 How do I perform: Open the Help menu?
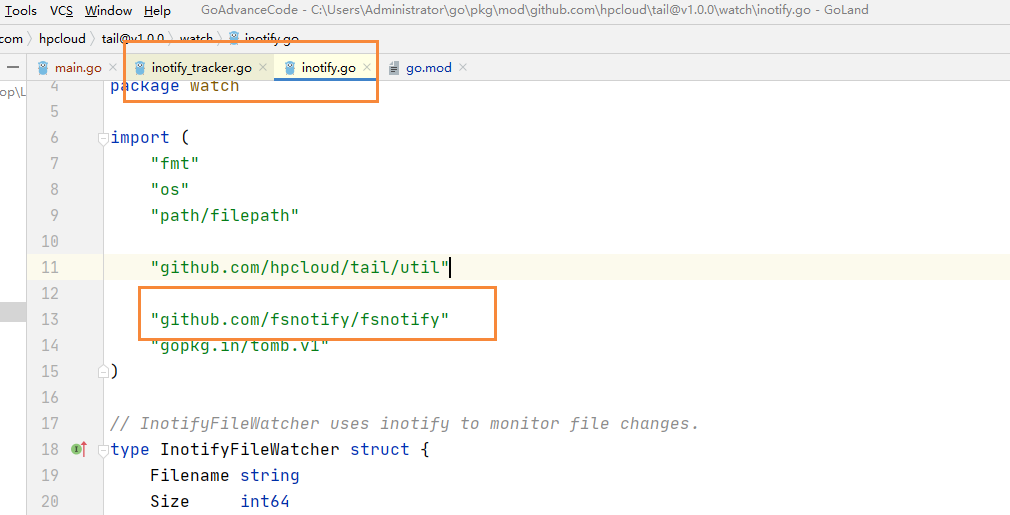point(157,11)
